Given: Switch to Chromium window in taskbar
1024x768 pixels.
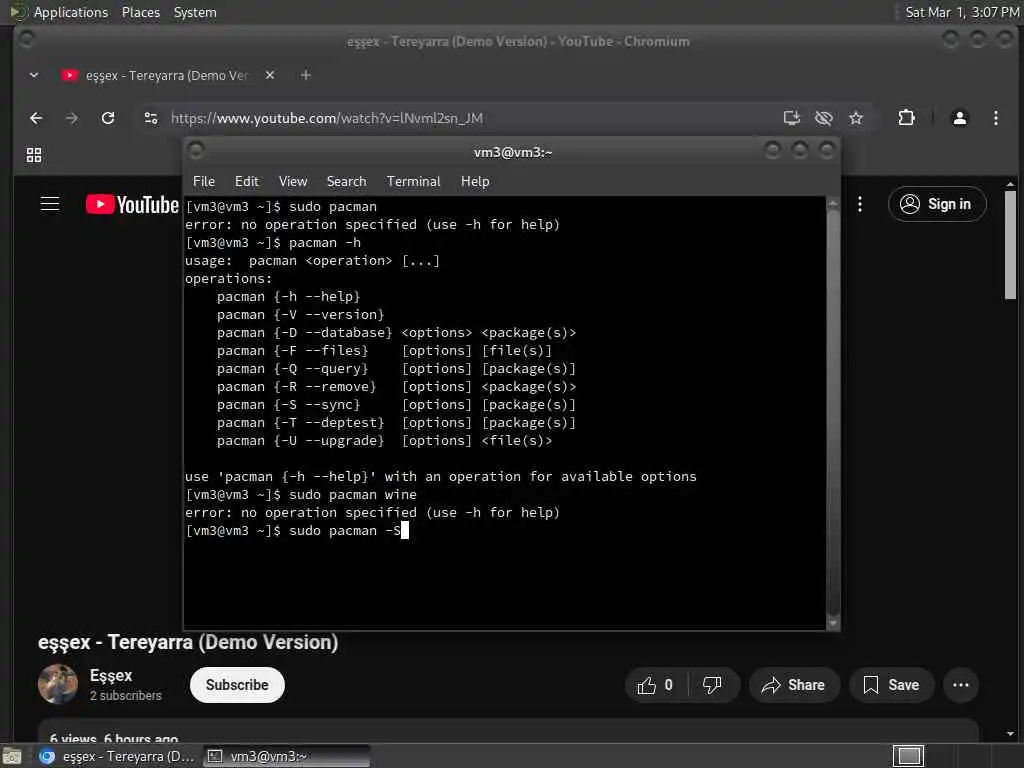Looking at the screenshot, I should (x=117, y=756).
